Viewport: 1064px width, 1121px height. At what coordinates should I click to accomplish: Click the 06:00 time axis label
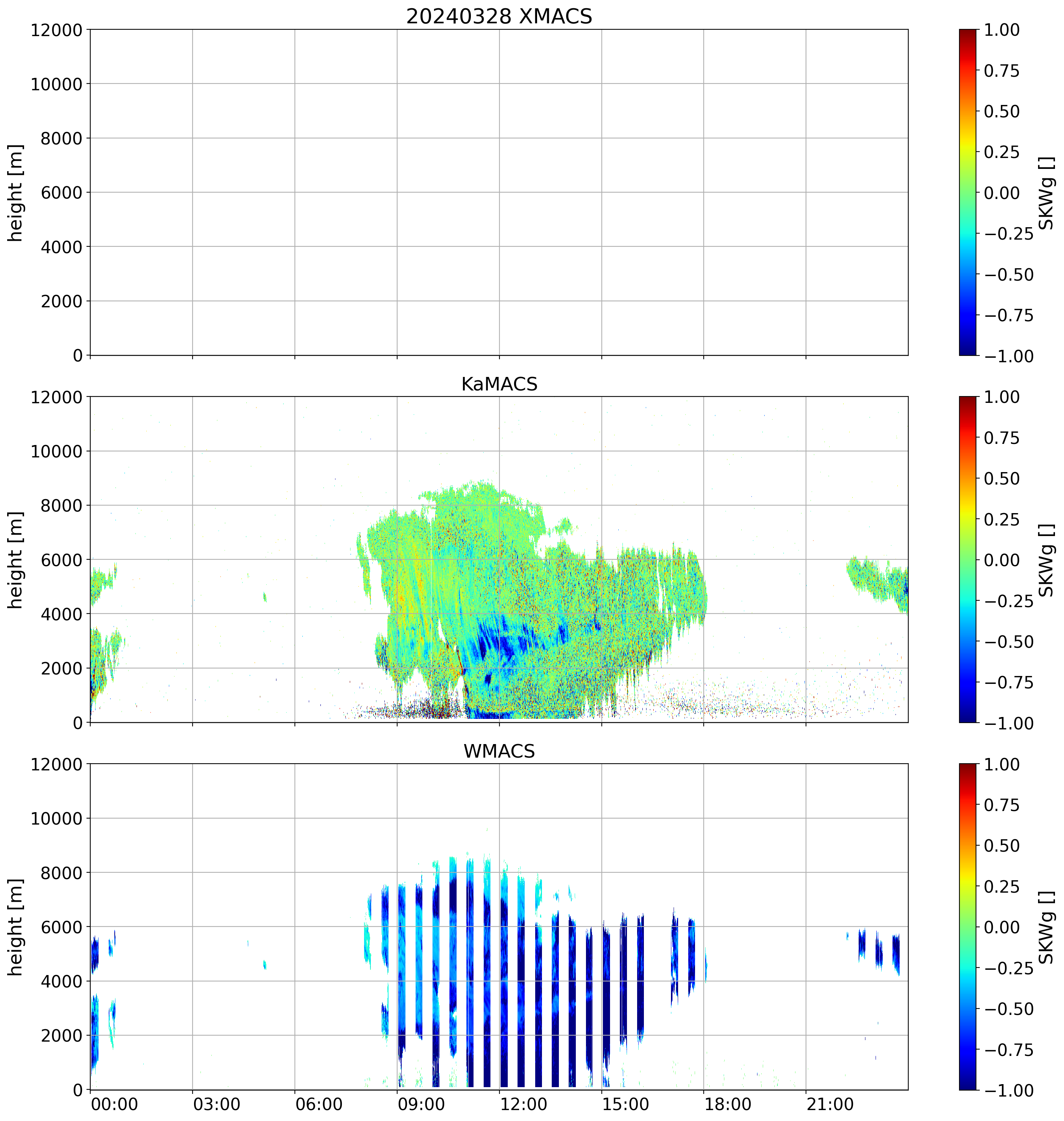coord(319,1104)
